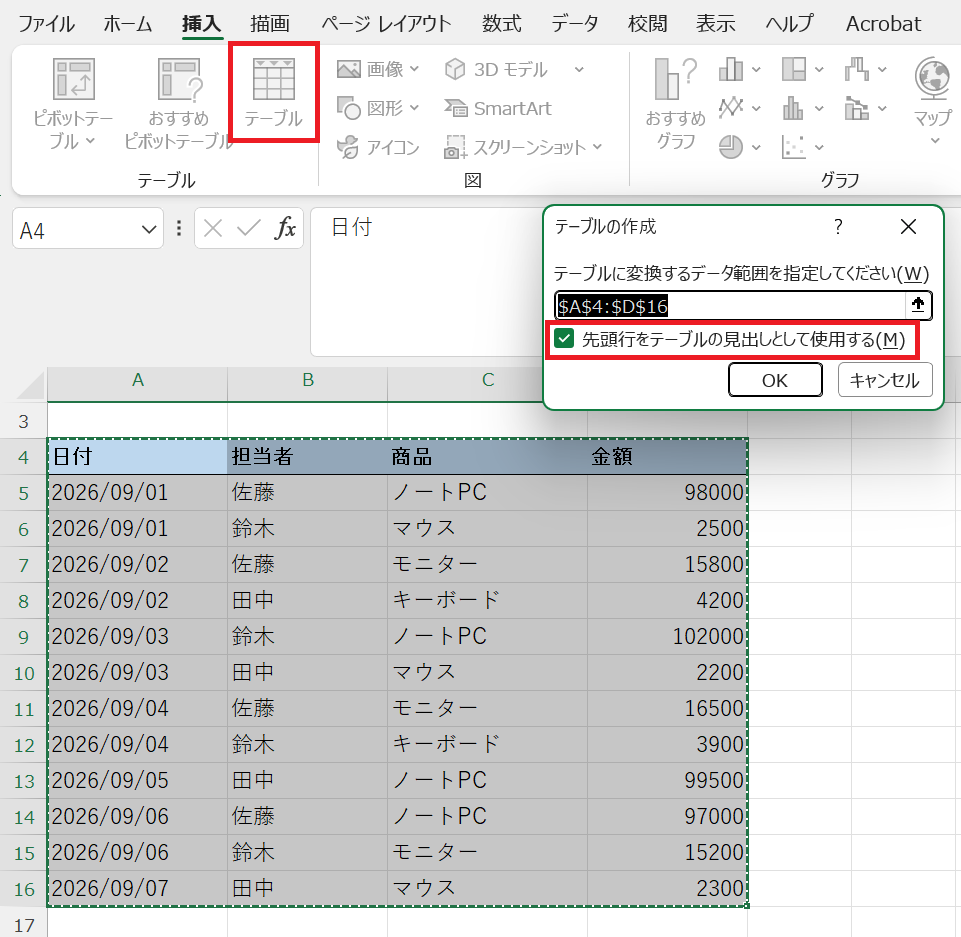
Task: Insert a waterfall or stock chart
Action: point(857,69)
